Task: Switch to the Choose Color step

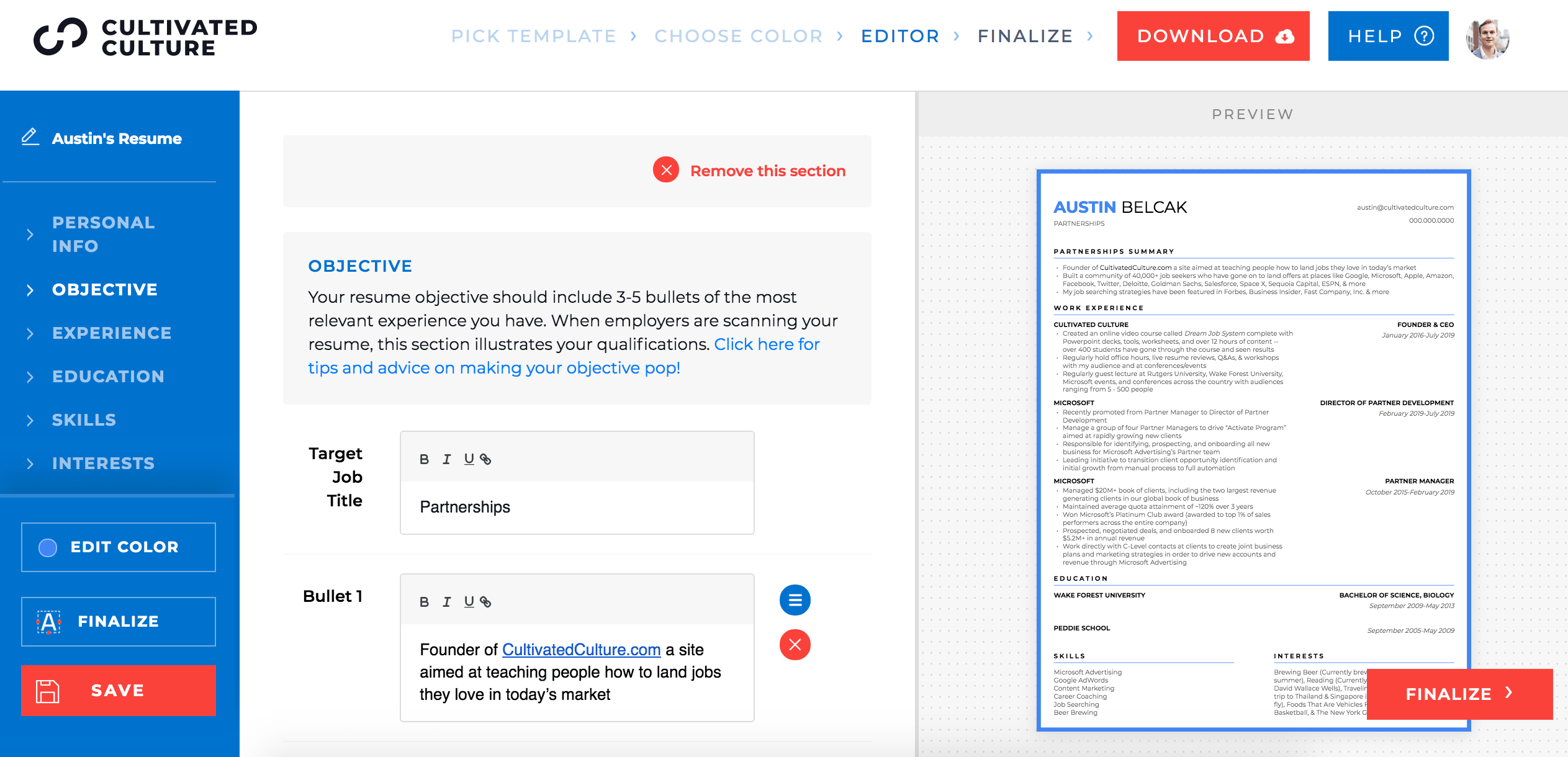Action: (739, 36)
